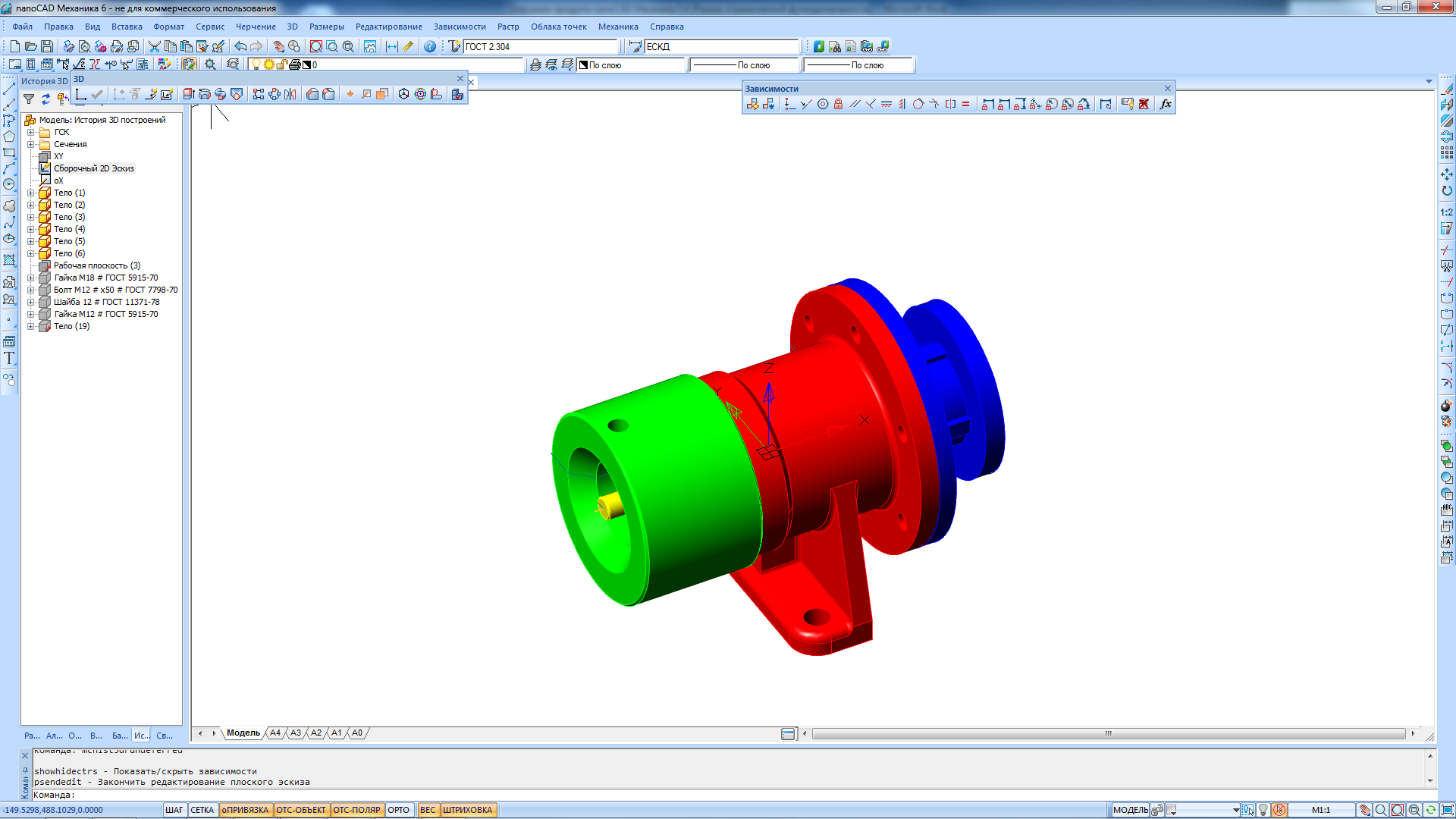Toggle ОТС-ОБЪЕКТ object tracking

pos(300,810)
